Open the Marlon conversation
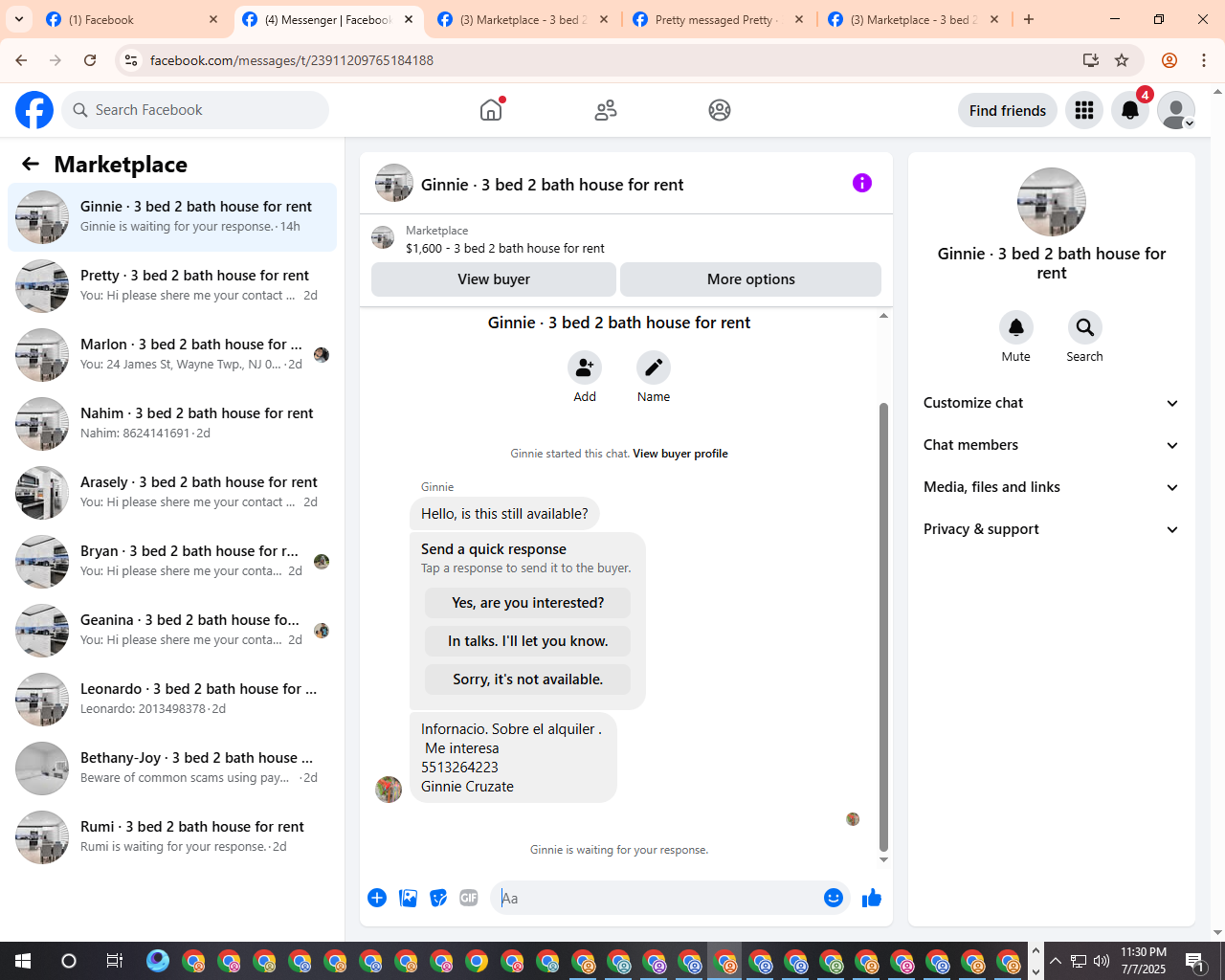 click(x=172, y=355)
